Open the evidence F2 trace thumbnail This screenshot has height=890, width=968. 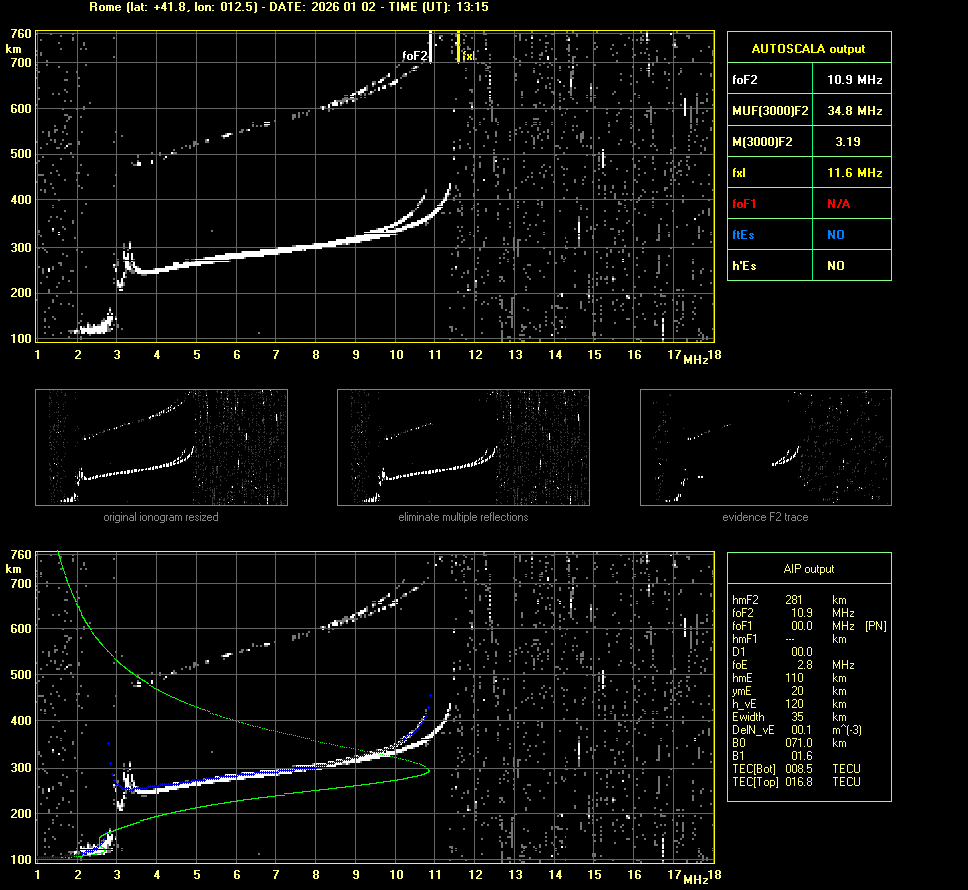(765, 447)
